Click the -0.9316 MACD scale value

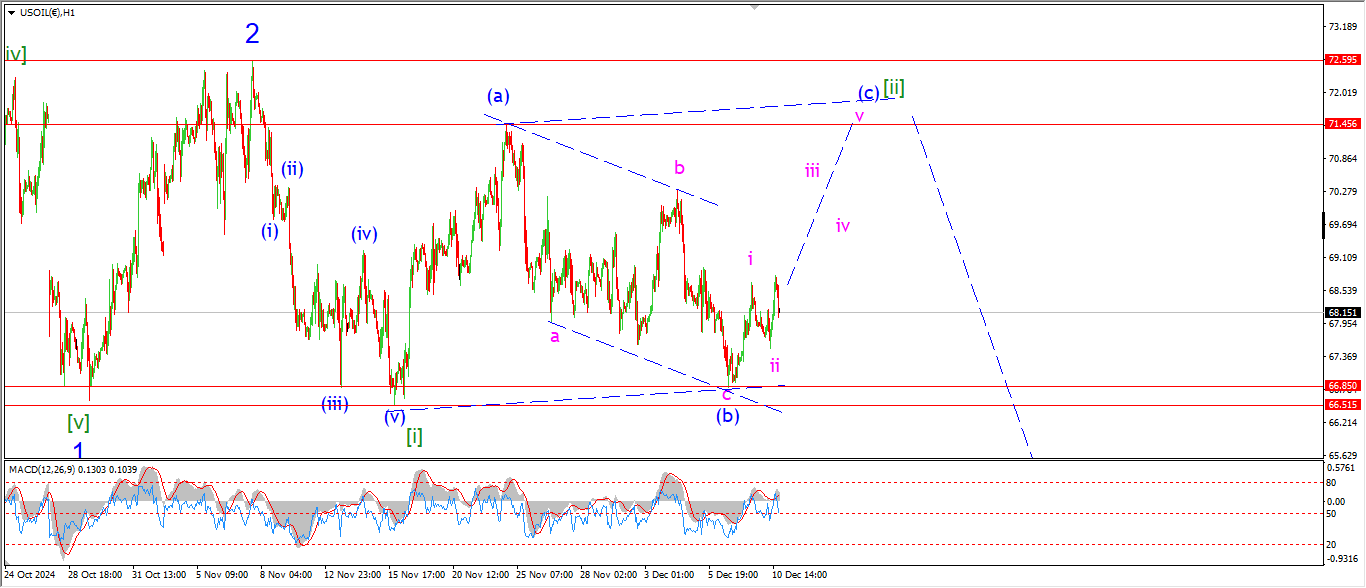1341,559
